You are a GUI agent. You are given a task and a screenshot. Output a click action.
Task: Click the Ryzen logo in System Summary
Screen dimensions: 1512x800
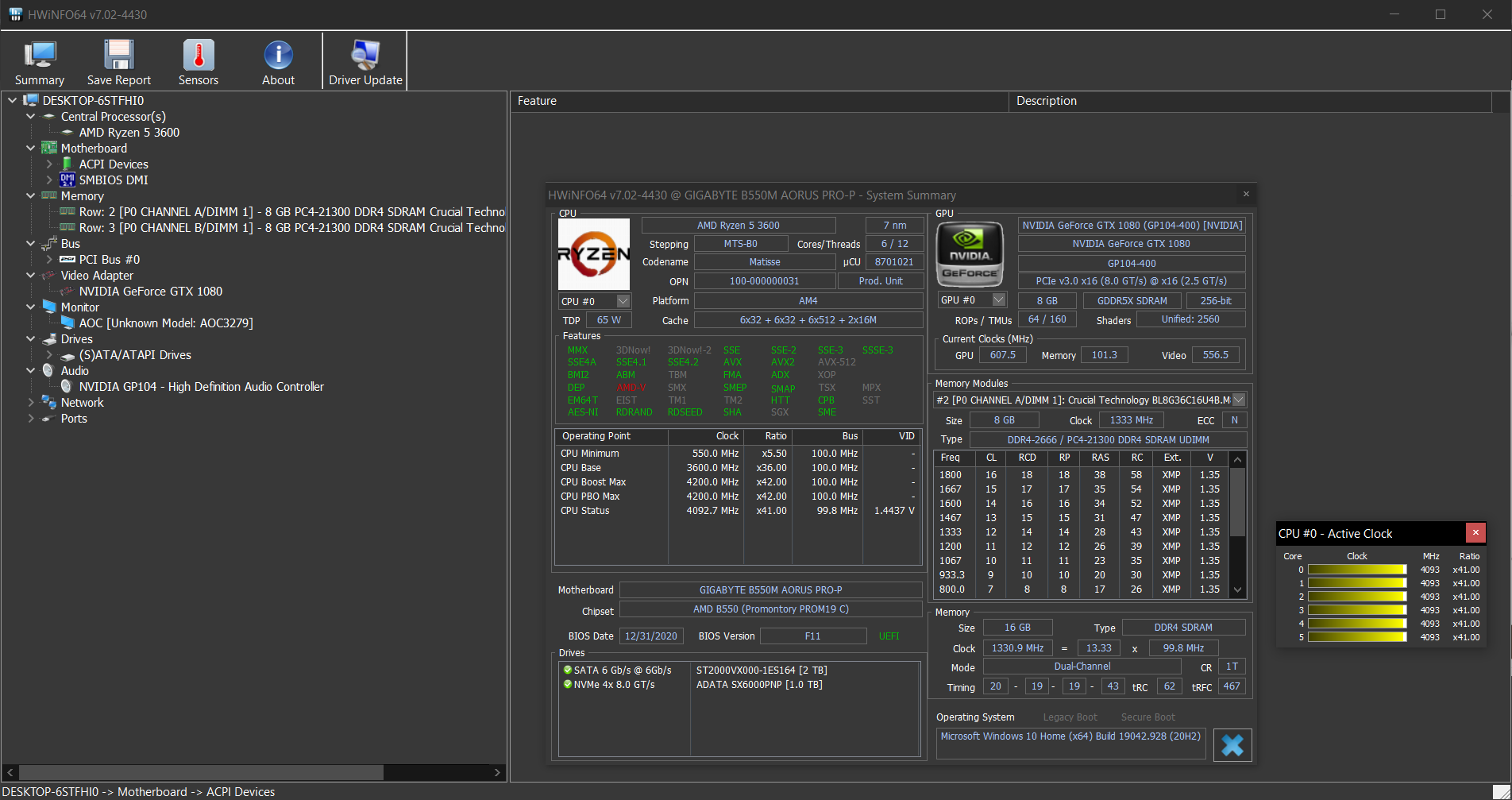click(594, 254)
